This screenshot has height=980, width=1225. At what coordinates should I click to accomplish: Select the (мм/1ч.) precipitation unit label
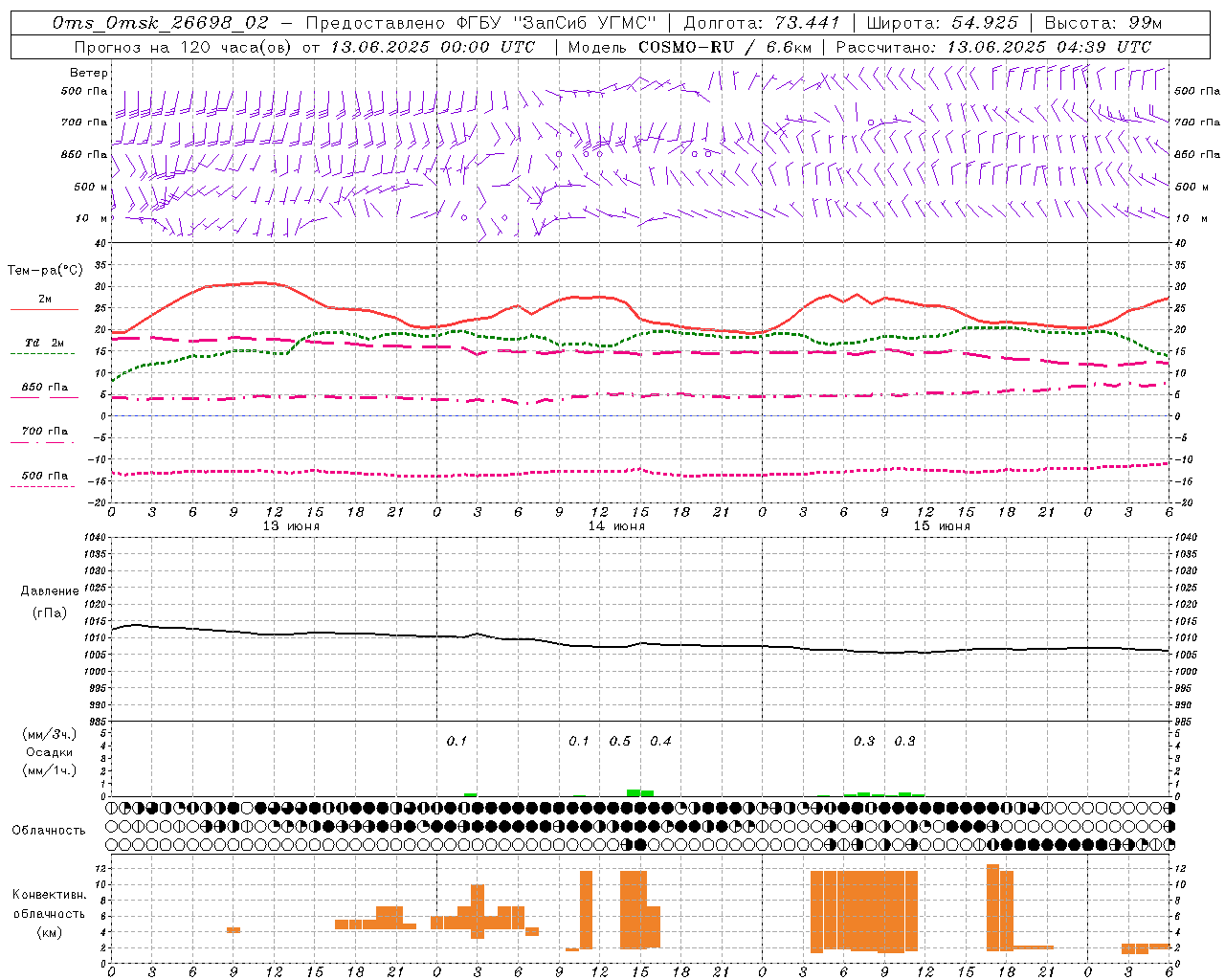pos(50,770)
